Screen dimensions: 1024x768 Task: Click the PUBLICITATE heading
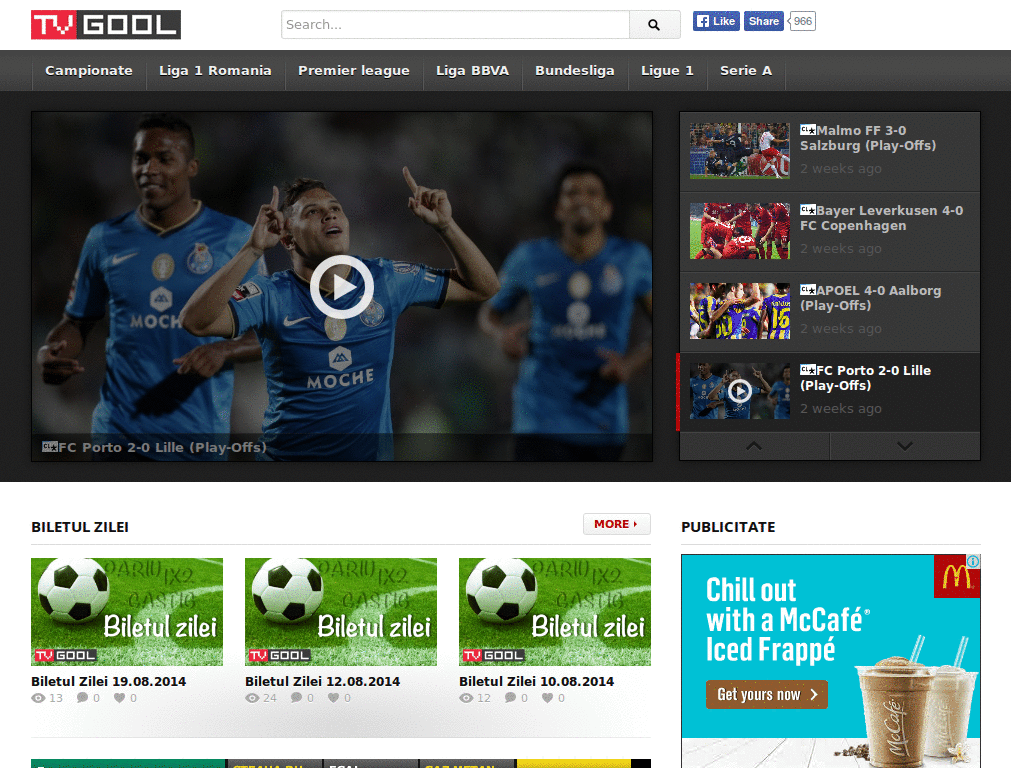728,527
